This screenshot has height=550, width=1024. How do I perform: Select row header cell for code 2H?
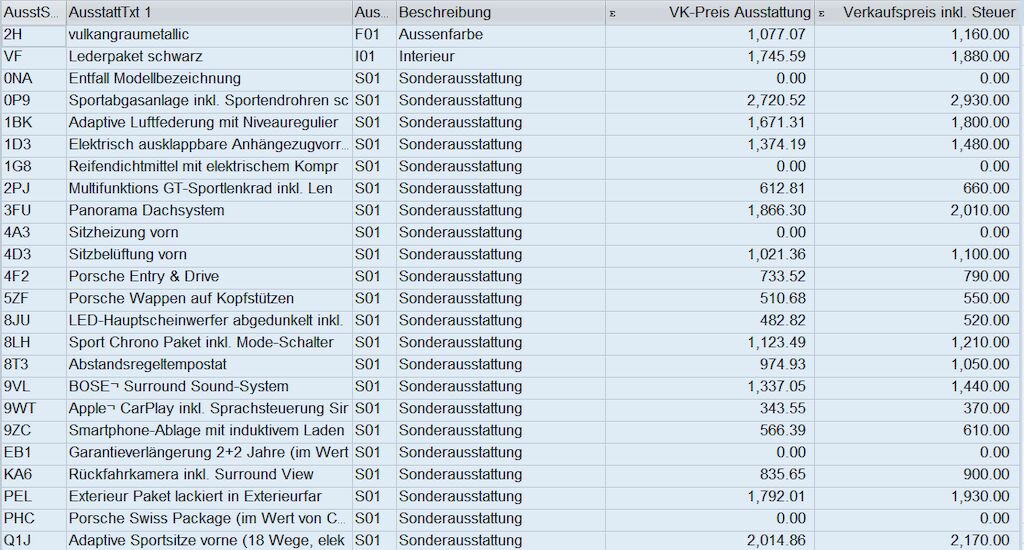click(x=33, y=35)
